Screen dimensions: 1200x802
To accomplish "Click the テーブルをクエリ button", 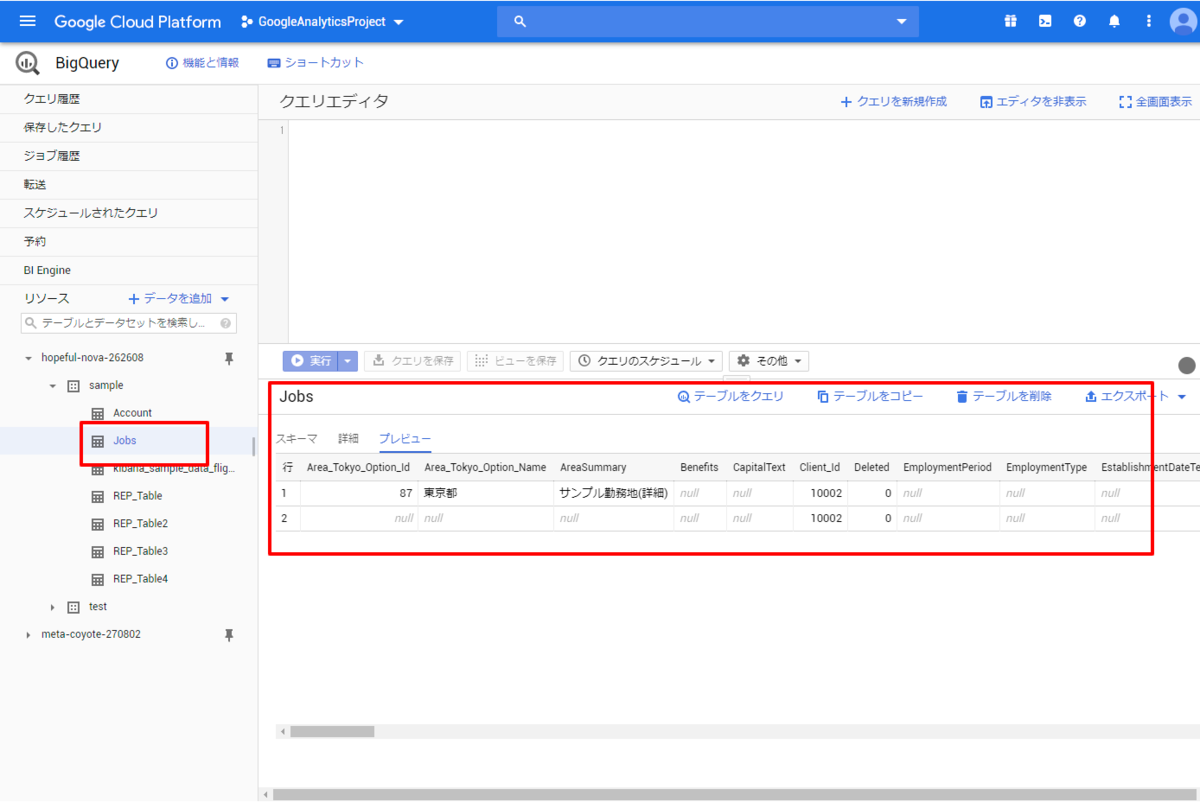I will click(x=731, y=396).
